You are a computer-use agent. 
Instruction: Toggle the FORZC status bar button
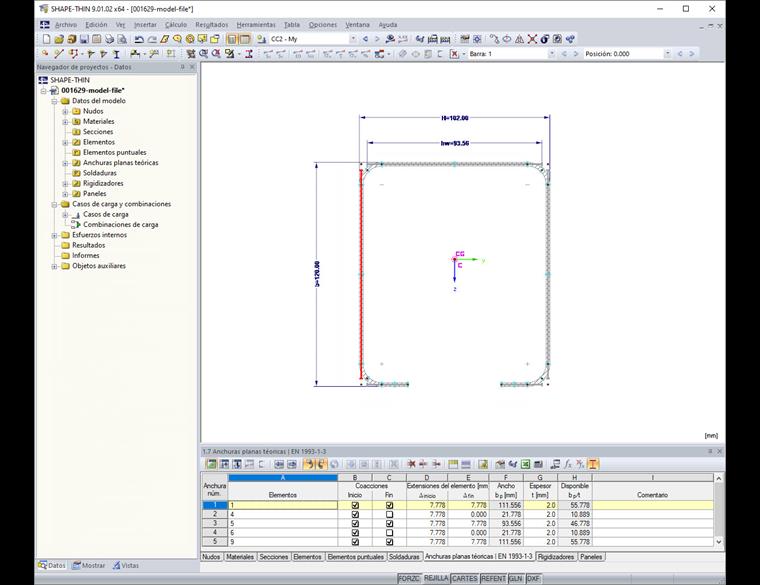point(409,579)
